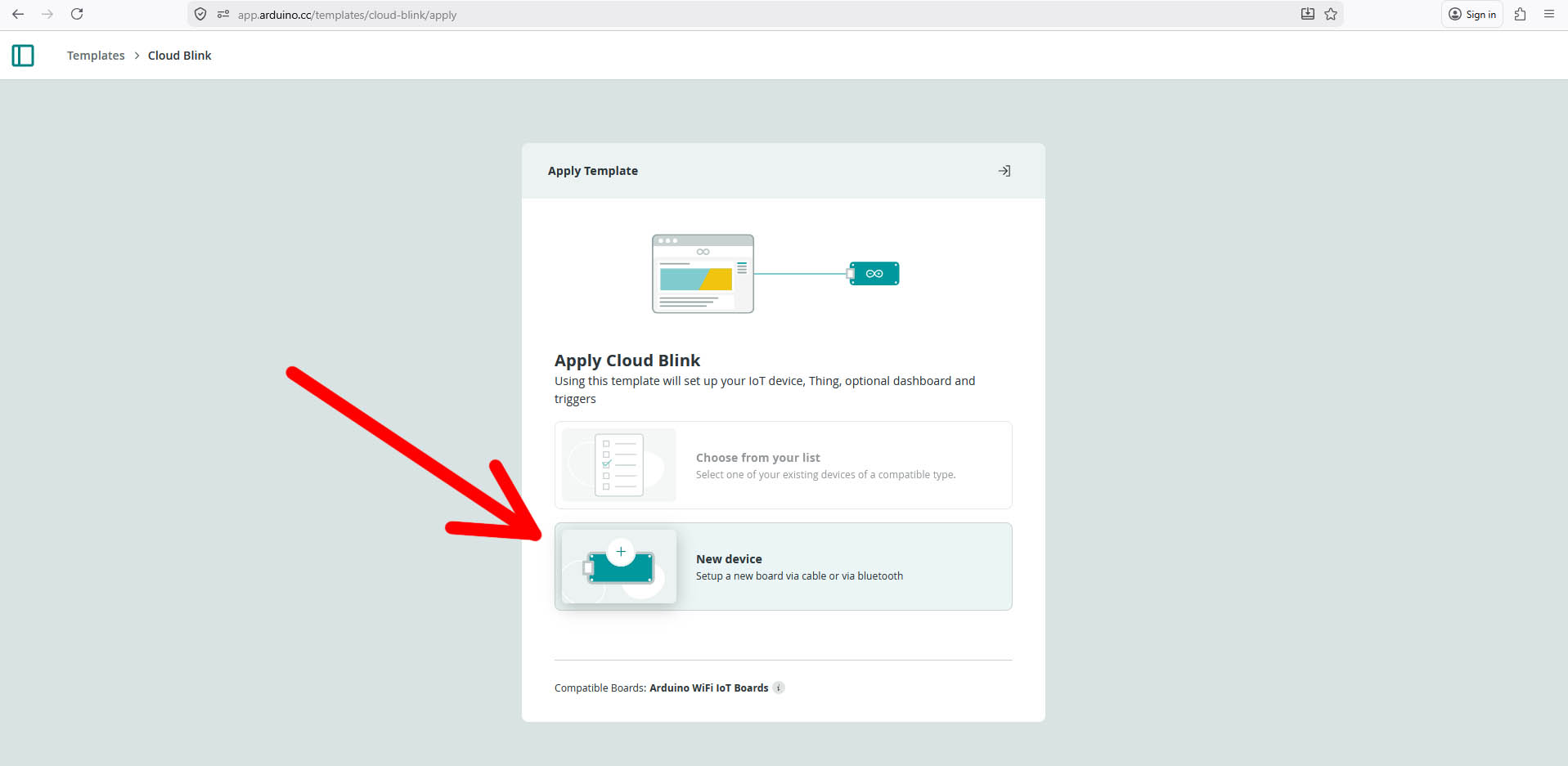
Task: Click the checklist thumbnail for existing devices
Action: (619, 465)
